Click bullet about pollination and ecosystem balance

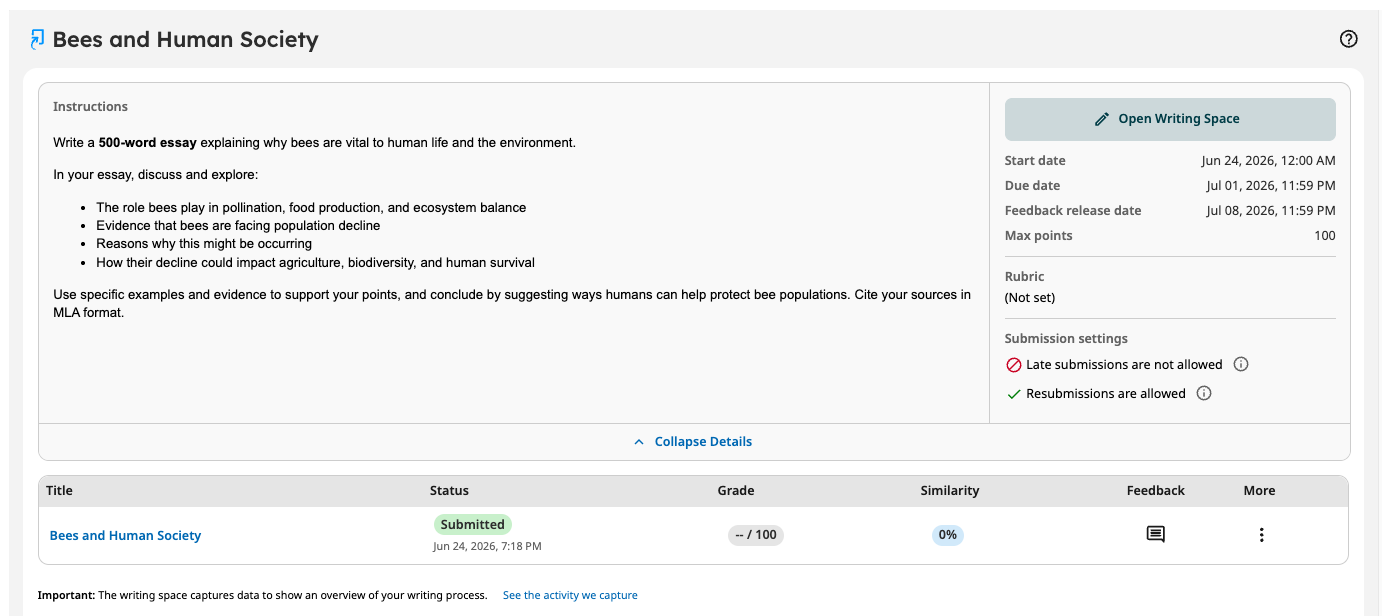pyautogui.click(x=311, y=208)
